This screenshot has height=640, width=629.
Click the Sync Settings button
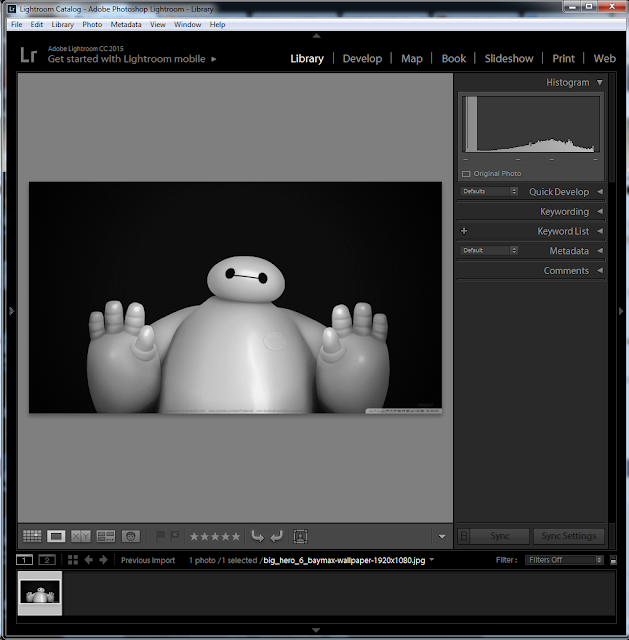tap(569, 536)
